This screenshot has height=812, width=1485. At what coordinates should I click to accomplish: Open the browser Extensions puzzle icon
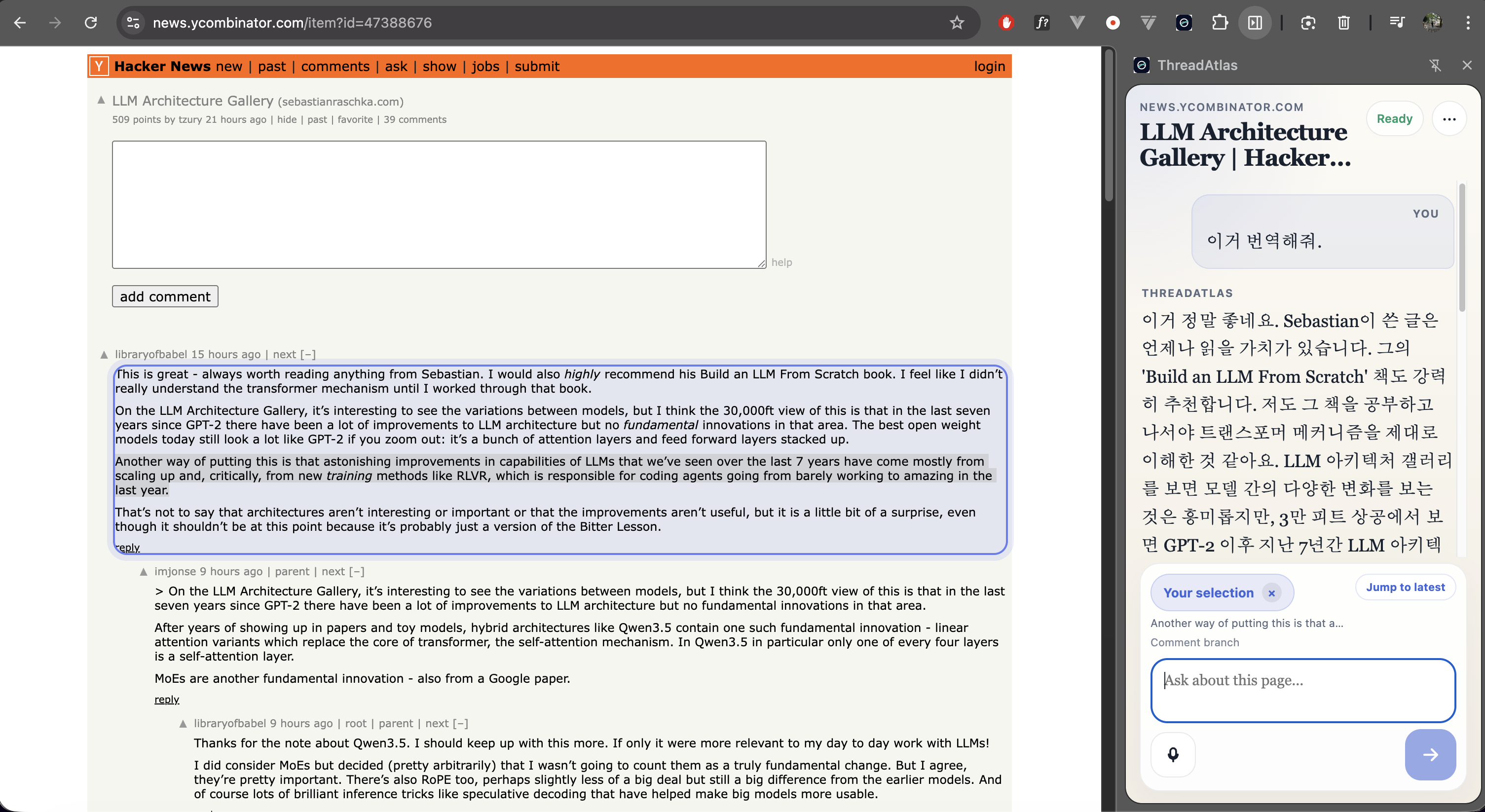1219,23
